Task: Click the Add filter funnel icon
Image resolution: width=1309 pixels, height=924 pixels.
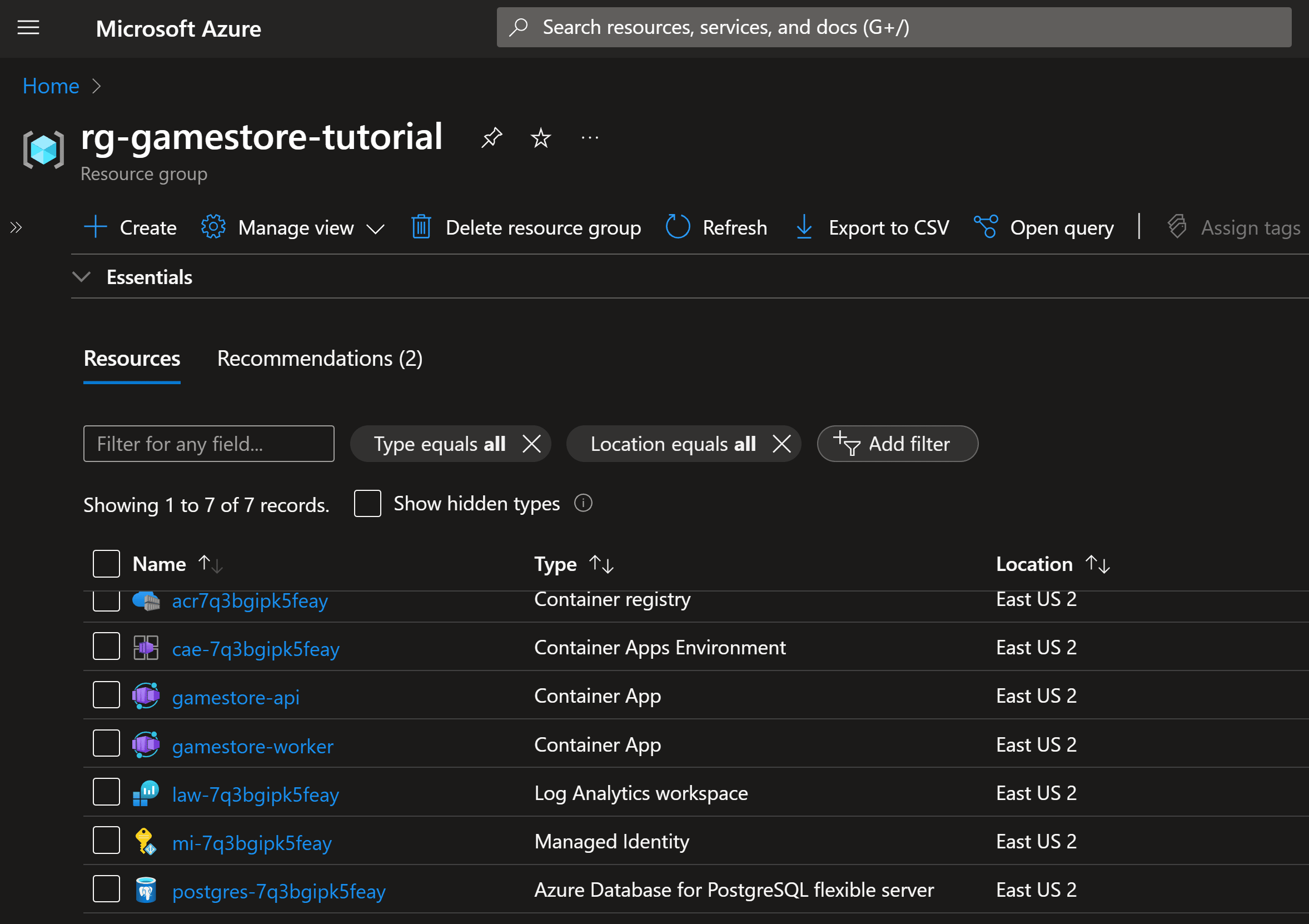Action: click(x=847, y=444)
